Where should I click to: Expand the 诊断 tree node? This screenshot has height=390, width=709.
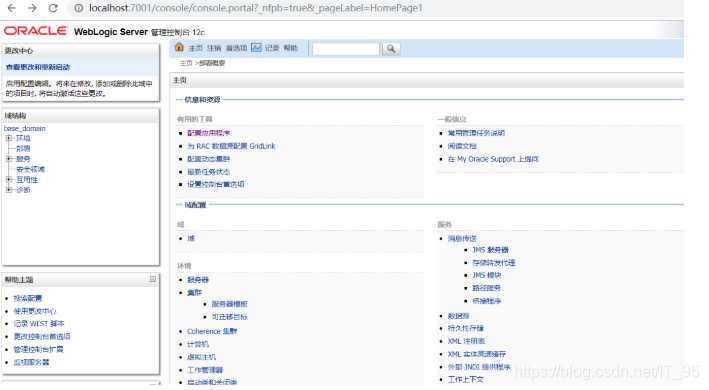(9, 190)
